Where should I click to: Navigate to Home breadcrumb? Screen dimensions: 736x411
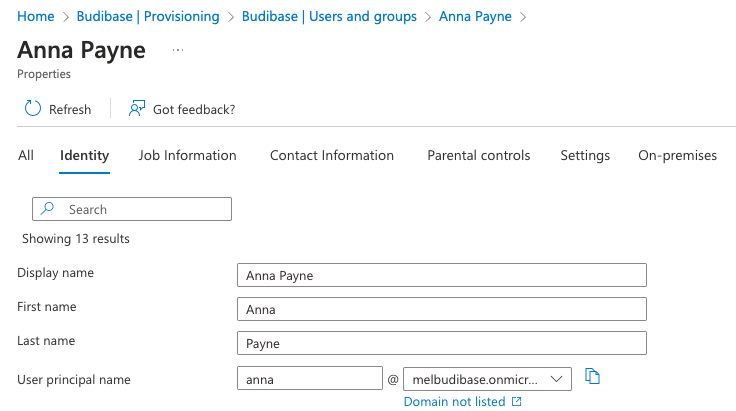(36, 17)
